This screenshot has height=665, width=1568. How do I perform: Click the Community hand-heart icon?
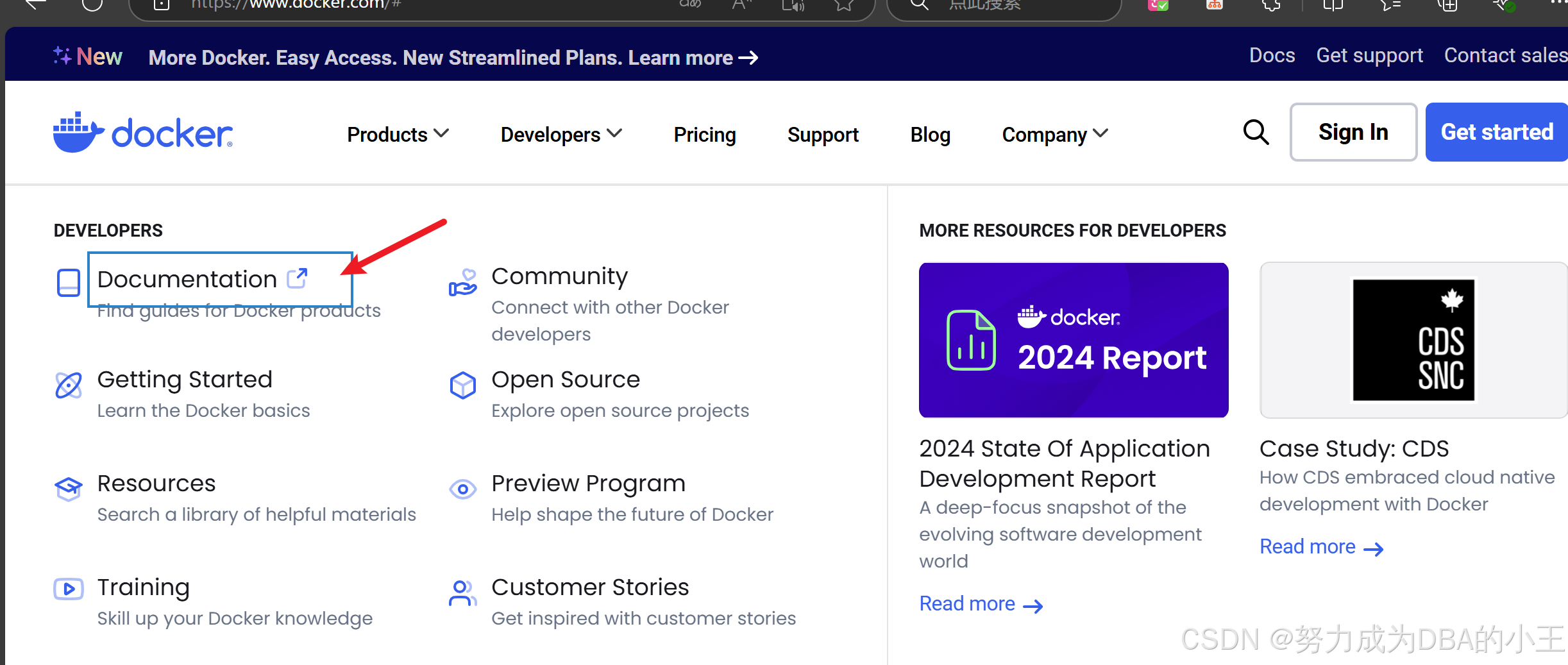click(463, 283)
